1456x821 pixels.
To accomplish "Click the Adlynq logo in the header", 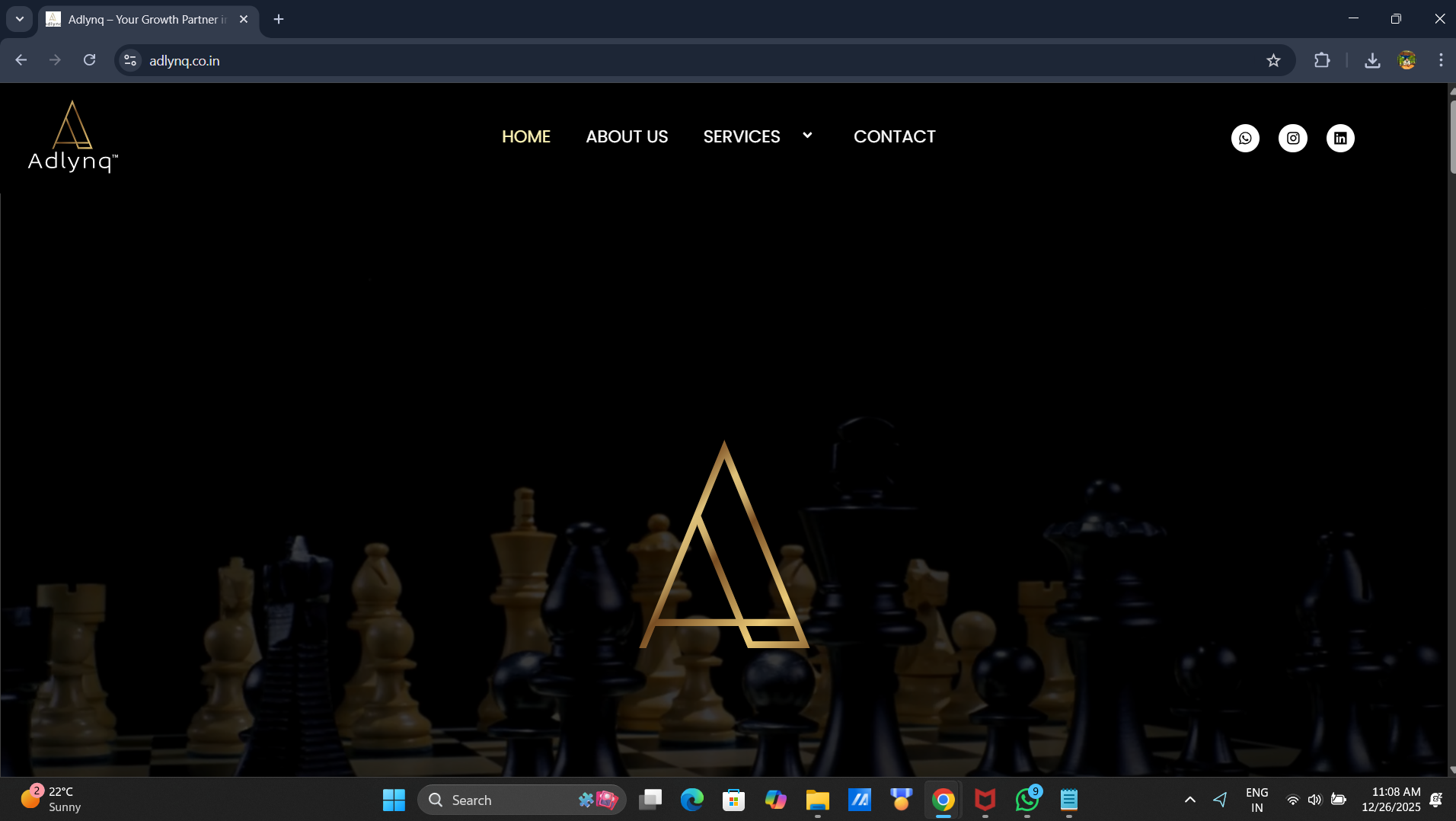I will (x=72, y=136).
